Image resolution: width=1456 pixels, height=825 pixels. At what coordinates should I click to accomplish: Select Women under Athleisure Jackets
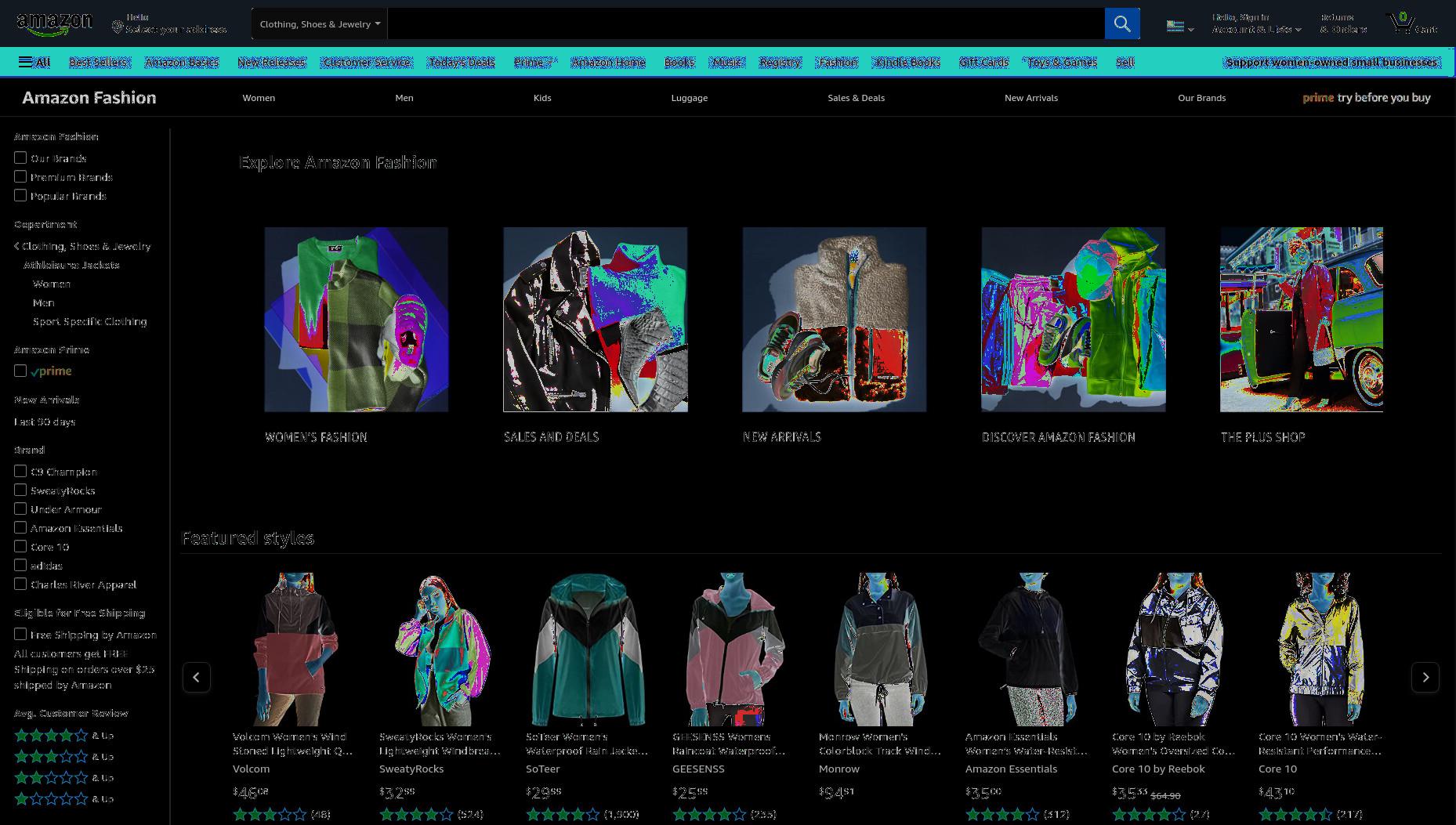tap(52, 284)
